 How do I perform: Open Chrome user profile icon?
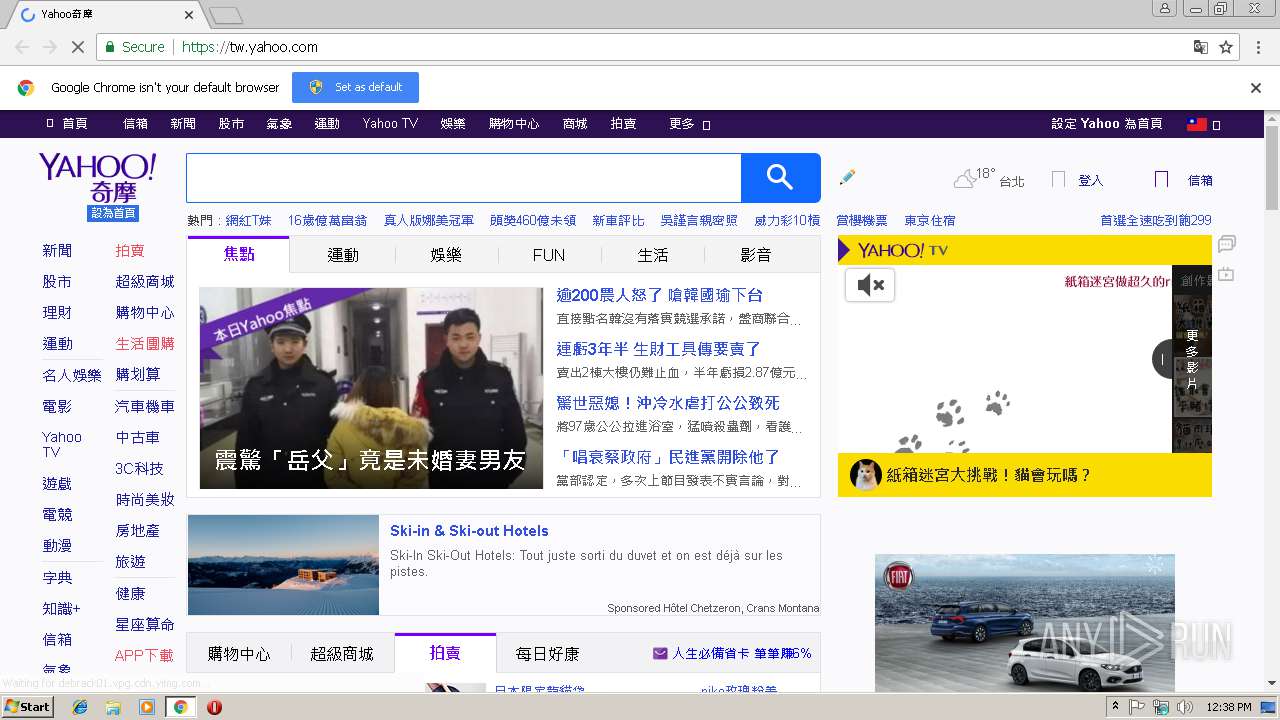coord(1164,8)
